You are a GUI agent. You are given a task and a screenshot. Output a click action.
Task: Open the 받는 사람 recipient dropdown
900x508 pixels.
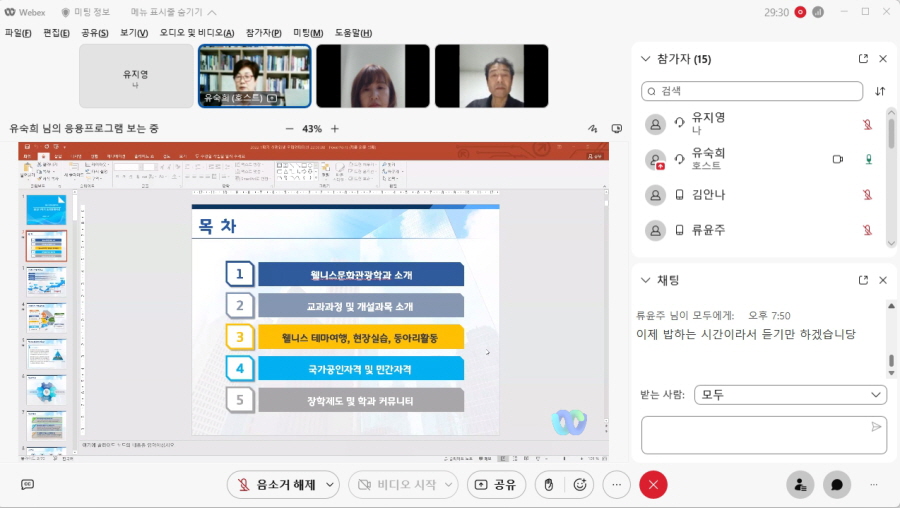(790, 394)
